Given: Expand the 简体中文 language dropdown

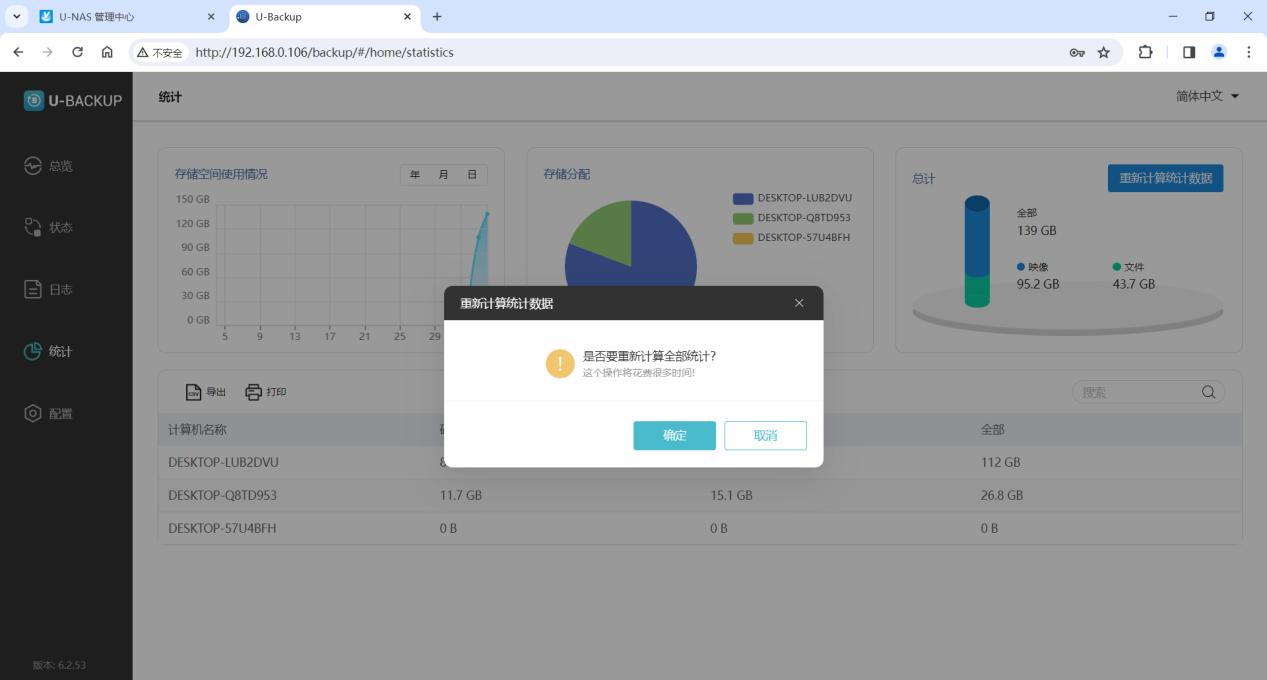Looking at the screenshot, I should tap(1207, 96).
